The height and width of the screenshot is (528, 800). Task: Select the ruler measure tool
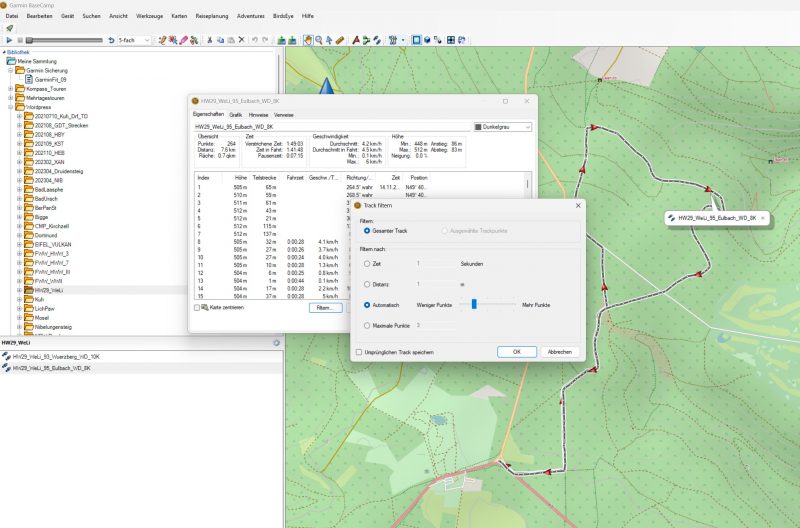click(340, 40)
